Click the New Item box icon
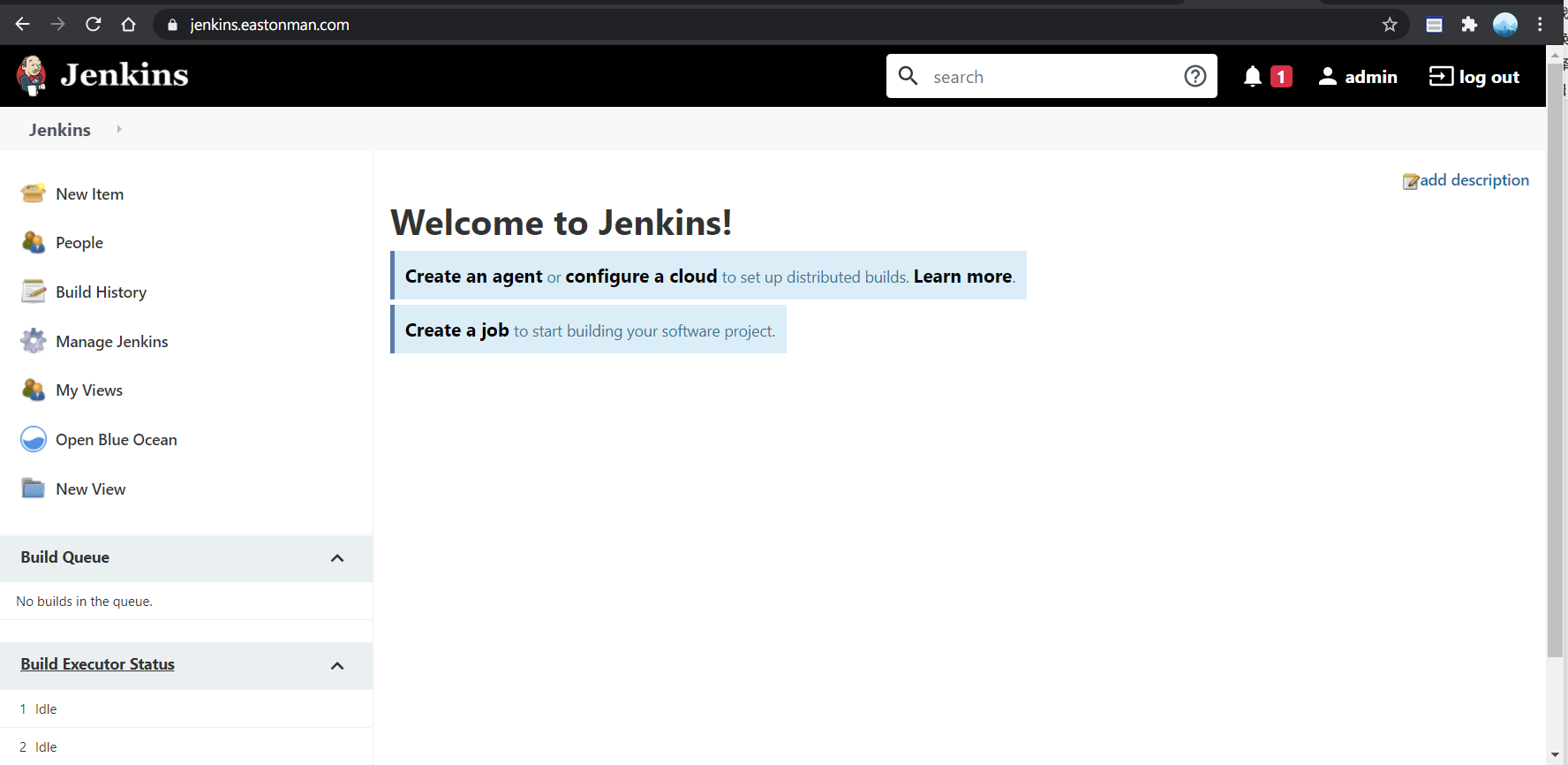The width and height of the screenshot is (1568, 765). pos(33,193)
